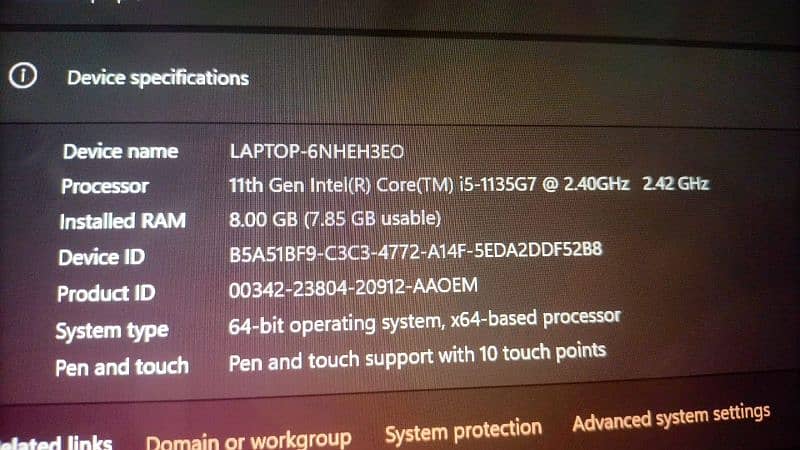The height and width of the screenshot is (450, 800).
Task: Click the Installed RAM label
Action: (x=122, y=221)
